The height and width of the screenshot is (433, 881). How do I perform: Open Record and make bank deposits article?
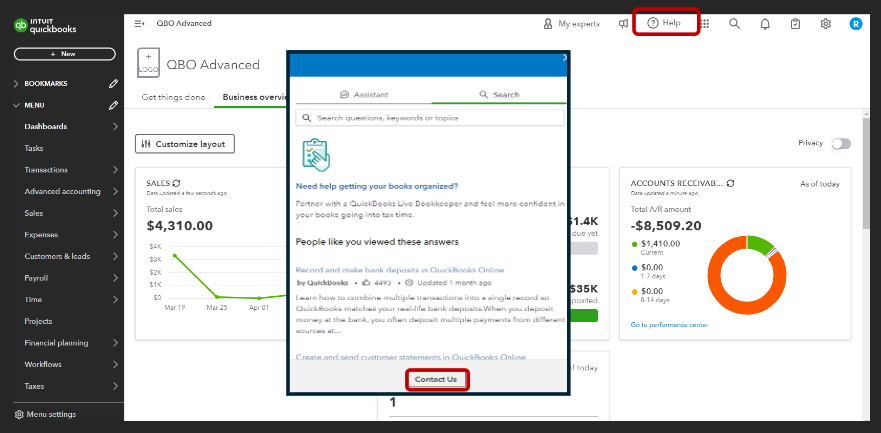(399, 270)
